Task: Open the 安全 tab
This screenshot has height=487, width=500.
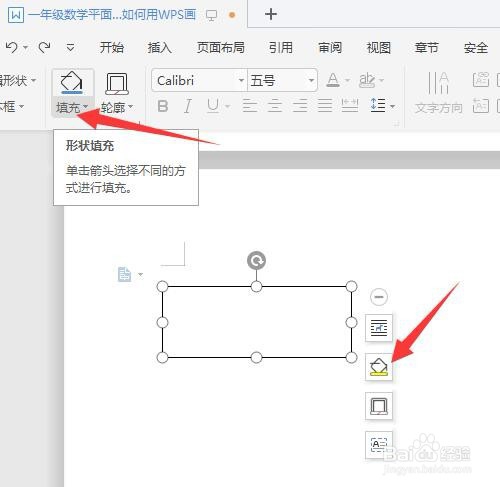Action: pyautogui.click(x=476, y=48)
